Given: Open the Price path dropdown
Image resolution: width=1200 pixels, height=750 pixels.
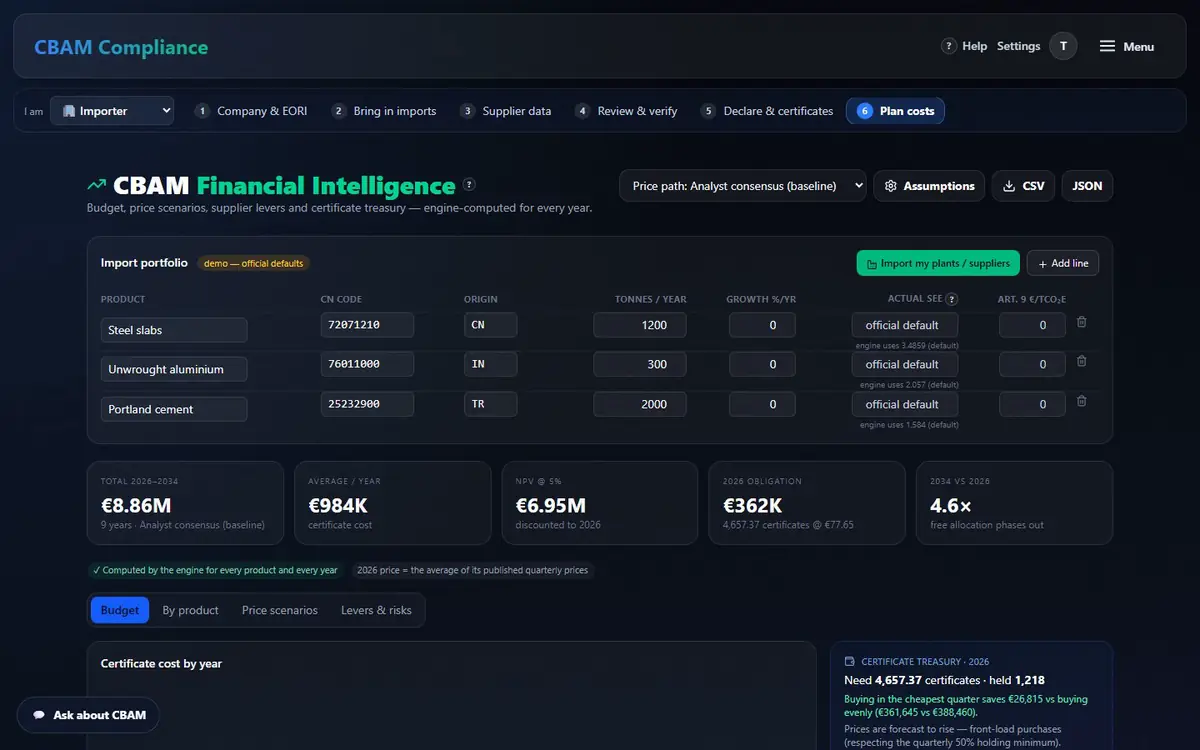Looking at the screenshot, I should coord(743,186).
